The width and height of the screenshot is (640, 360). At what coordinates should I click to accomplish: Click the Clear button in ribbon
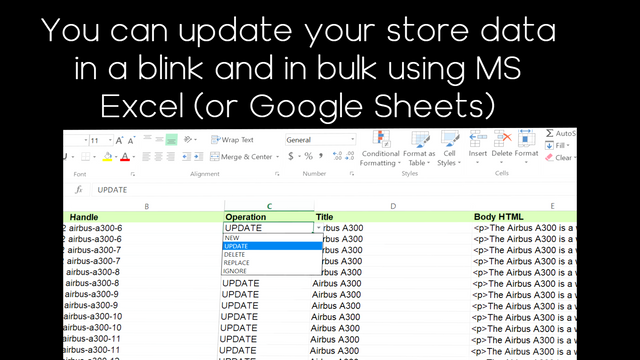tap(560, 158)
